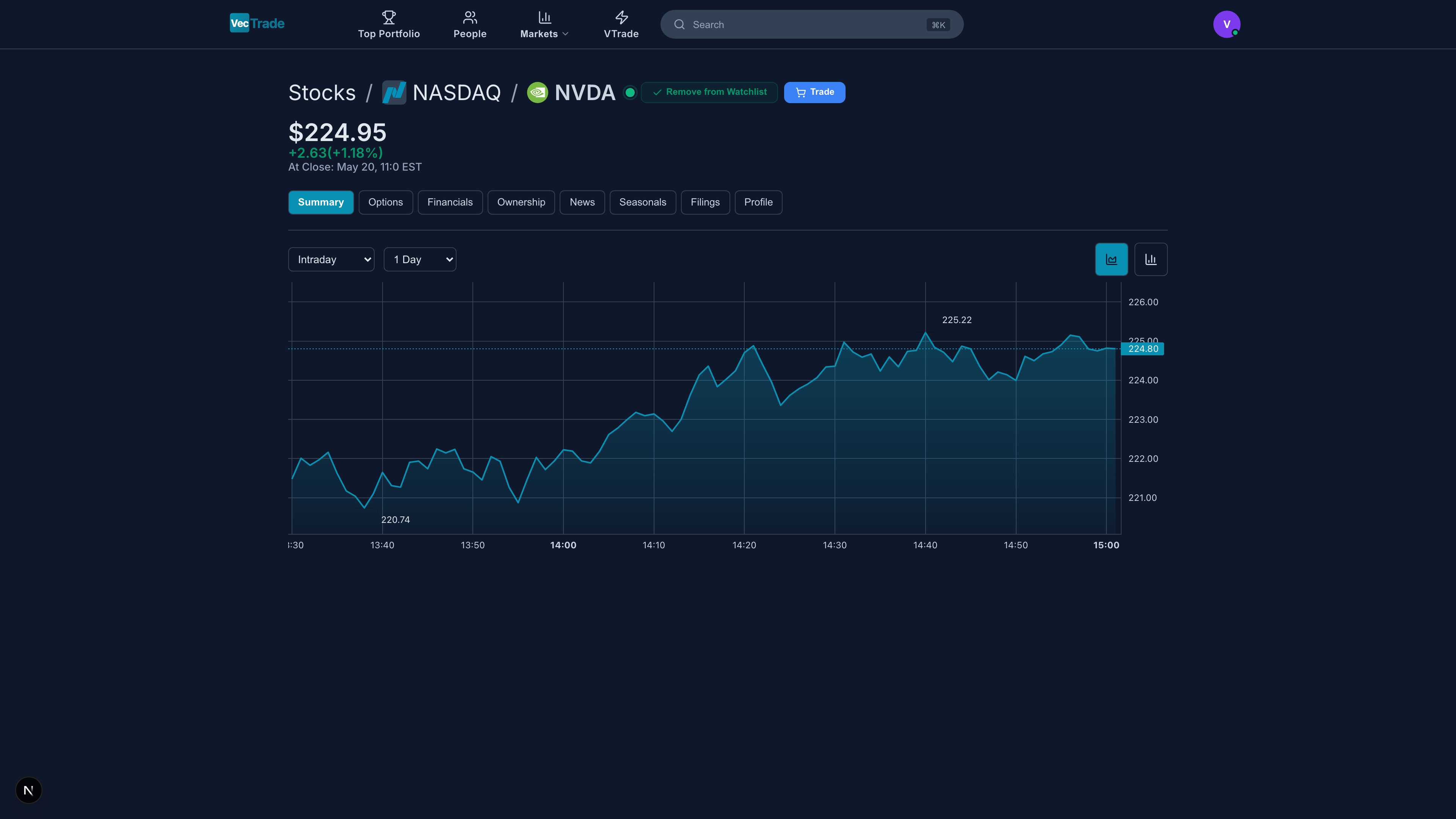Open VTrade lightning section
Image resolution: width=1456 pixels, height=819 pixels.
pos(621,25)
